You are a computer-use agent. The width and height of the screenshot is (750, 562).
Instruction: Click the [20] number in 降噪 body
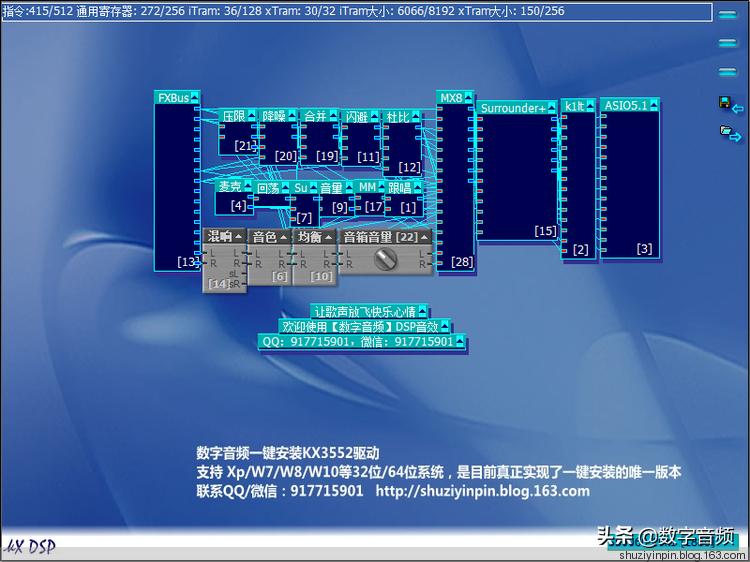(286, 156)
